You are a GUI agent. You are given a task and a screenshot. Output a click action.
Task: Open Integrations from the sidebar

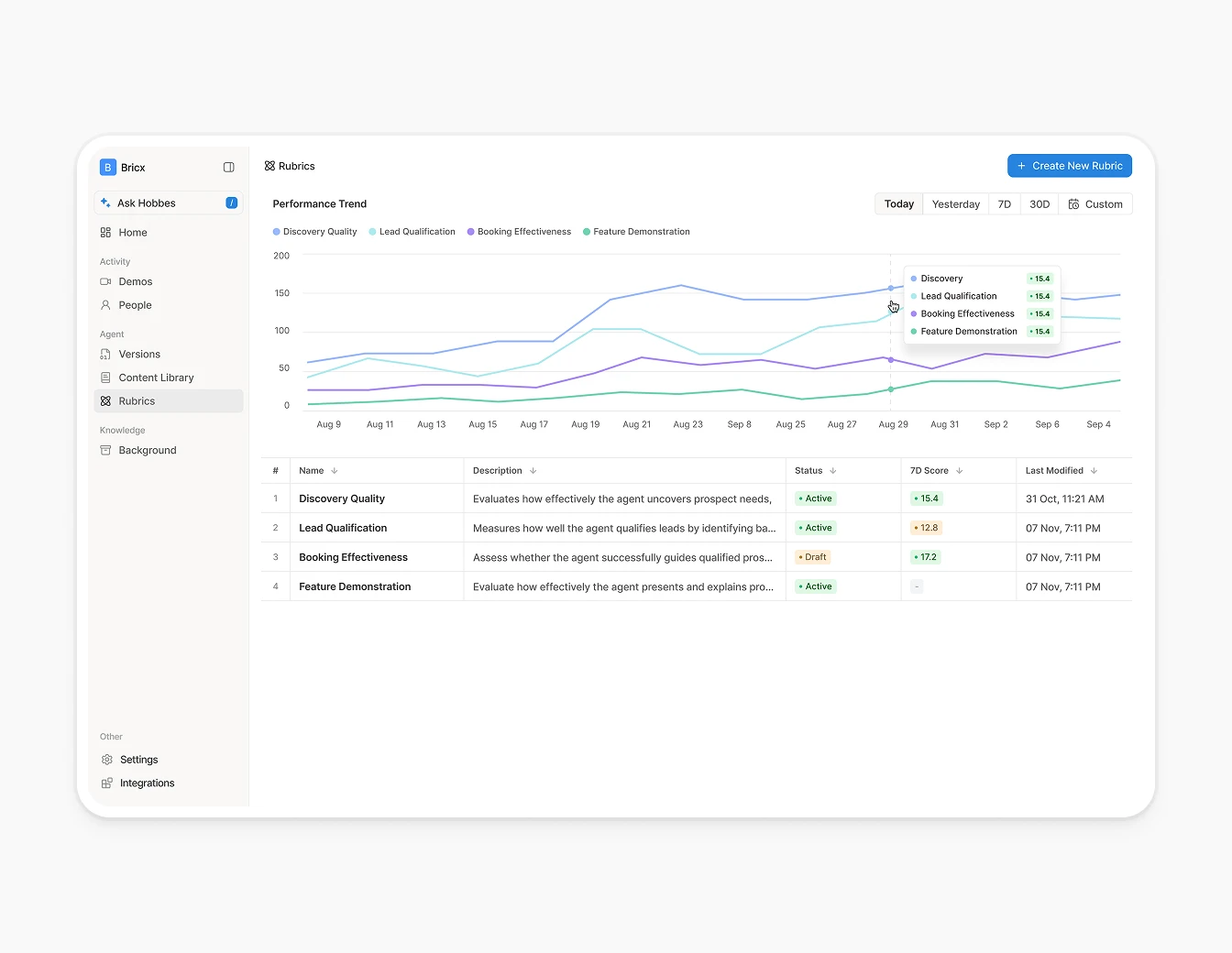[146, 783]
